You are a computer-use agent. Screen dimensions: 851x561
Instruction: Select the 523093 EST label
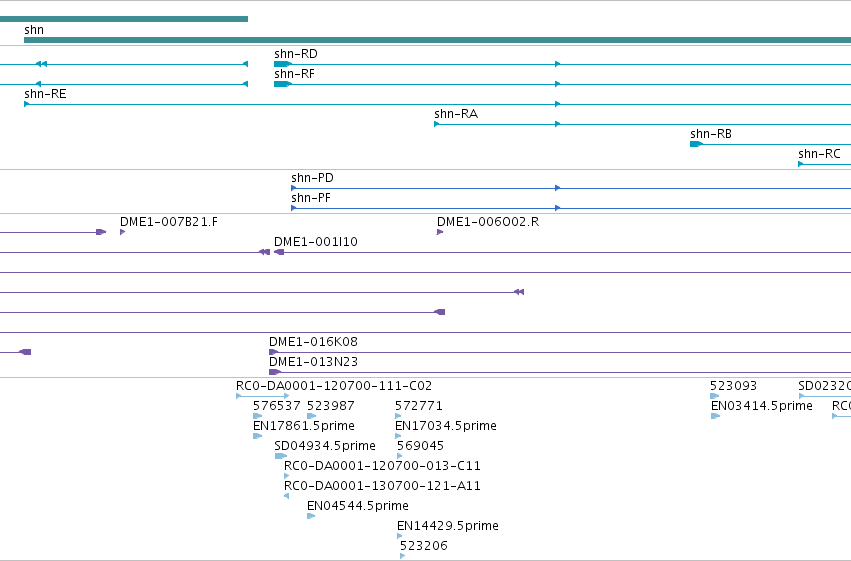pos(733,386)
